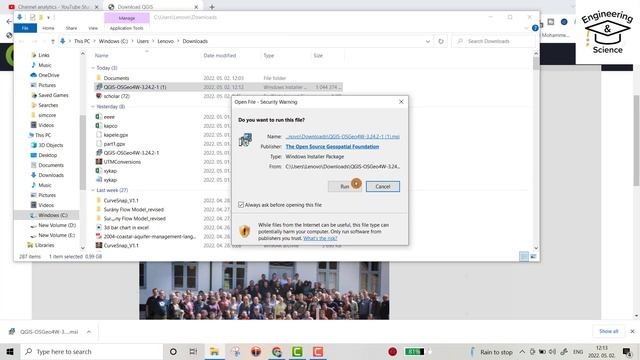
Task: Switch to the View ribbon tab
Action: [x=93, y=28]
